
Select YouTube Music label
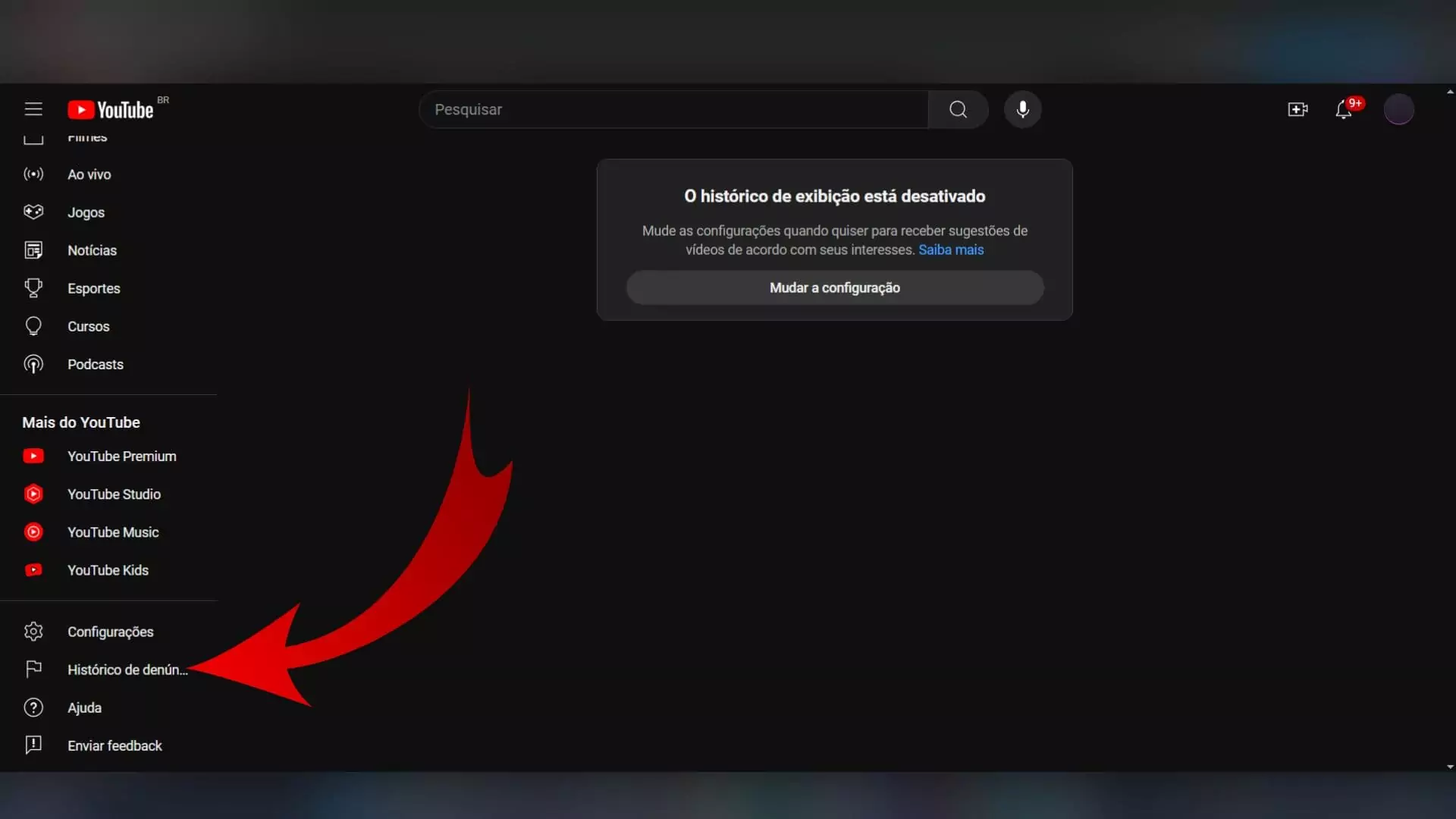tap(113, 532)
